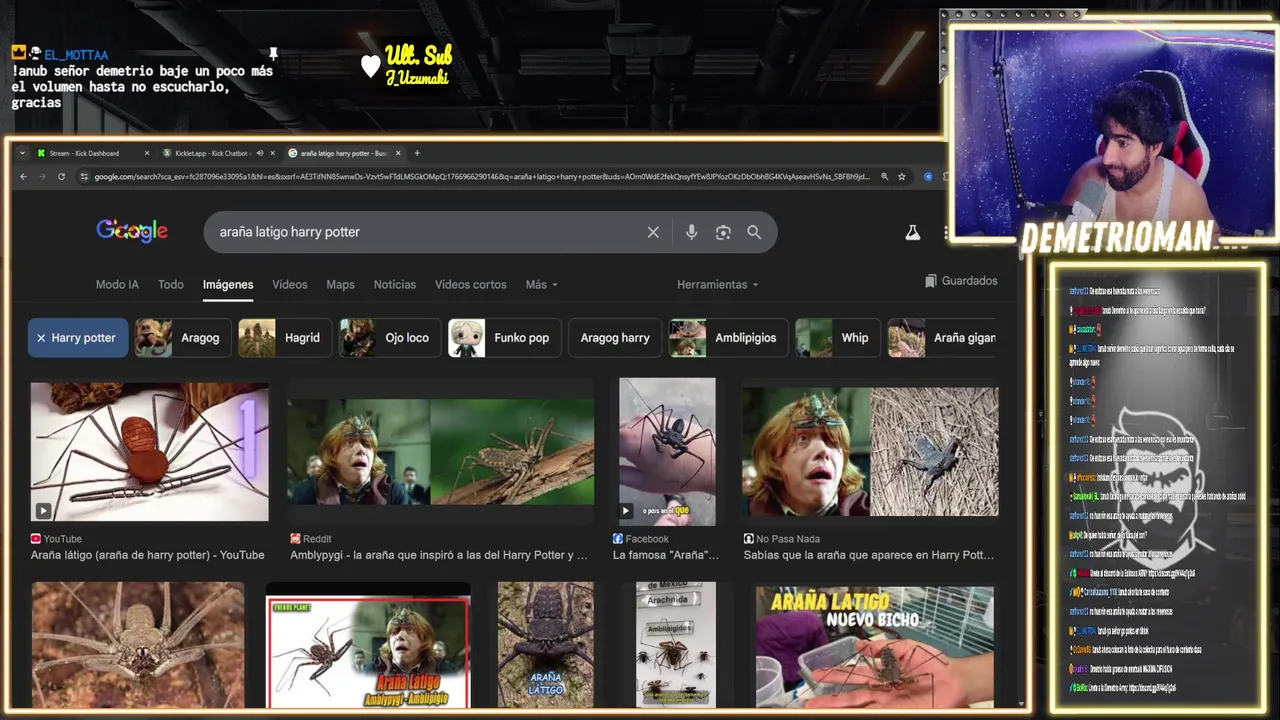This screenshot has height=720, width=1280.
Task: Click the zoom magnifier in the address bar
Action: click(883, 177)
